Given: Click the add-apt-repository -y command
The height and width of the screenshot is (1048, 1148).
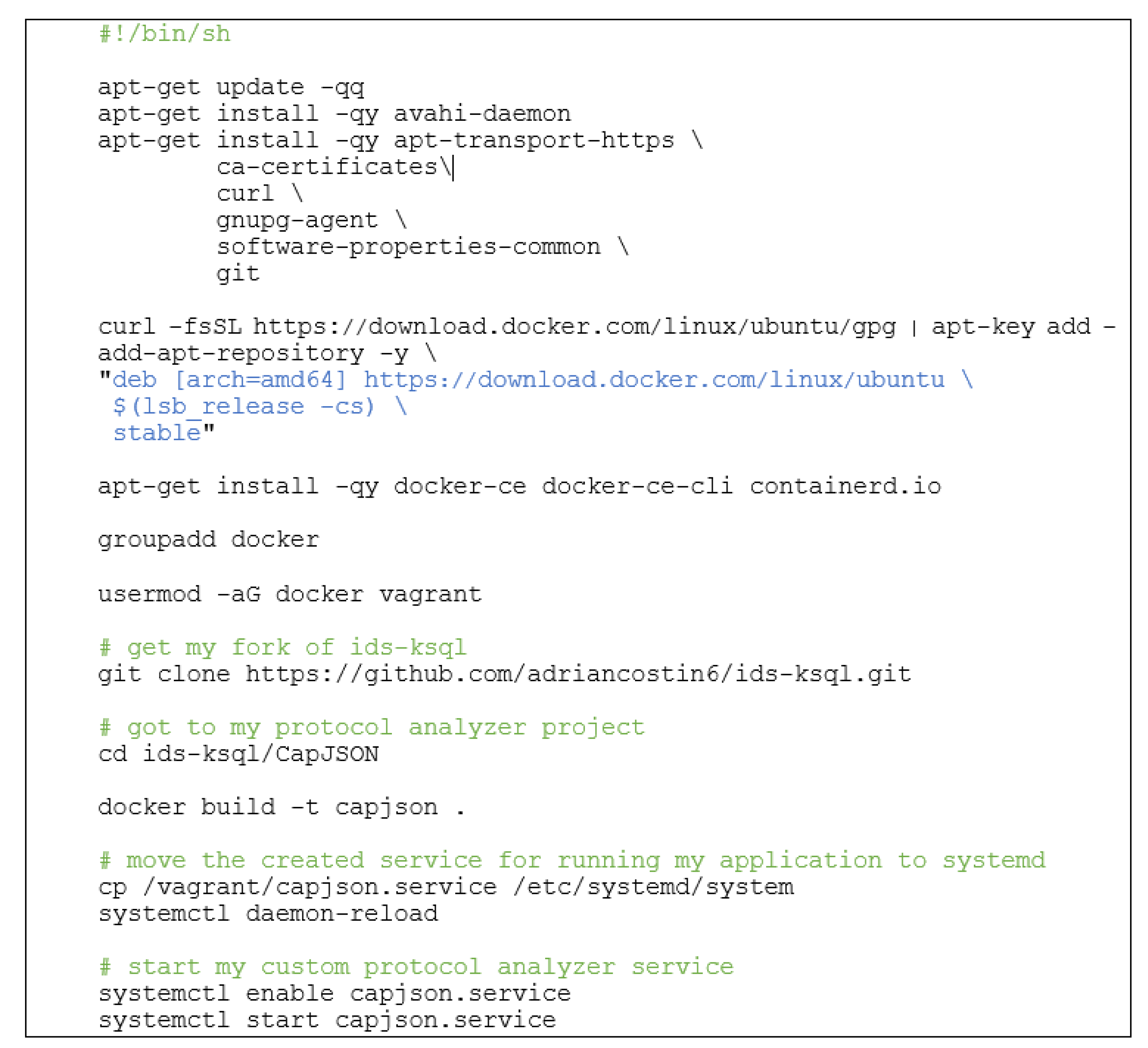Looking at the screenshot, I should coord(253,354).
